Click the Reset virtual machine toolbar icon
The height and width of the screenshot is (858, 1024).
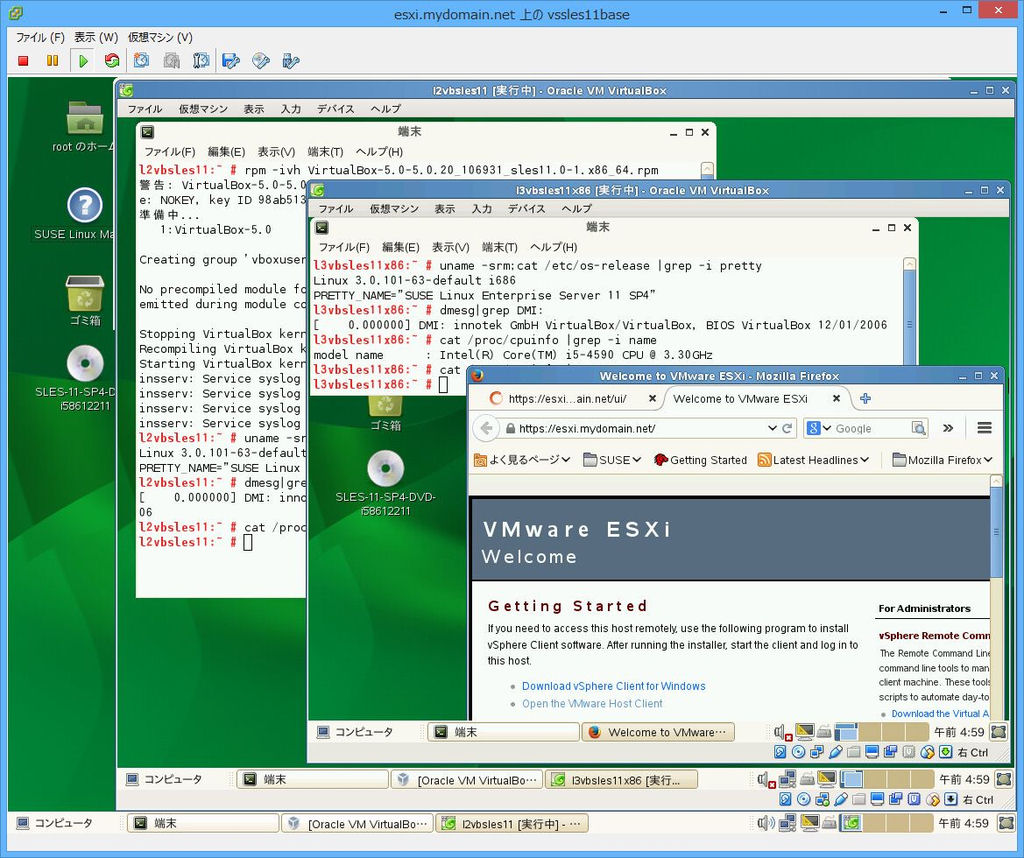point(112,61)
